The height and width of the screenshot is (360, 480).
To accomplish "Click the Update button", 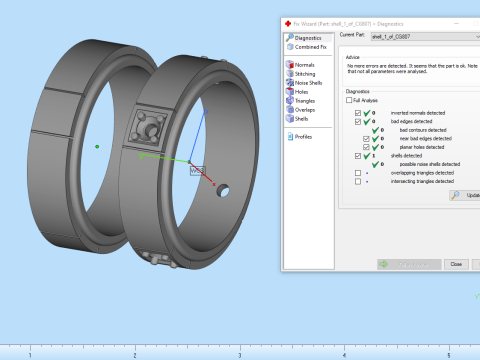I will point(465,195).
